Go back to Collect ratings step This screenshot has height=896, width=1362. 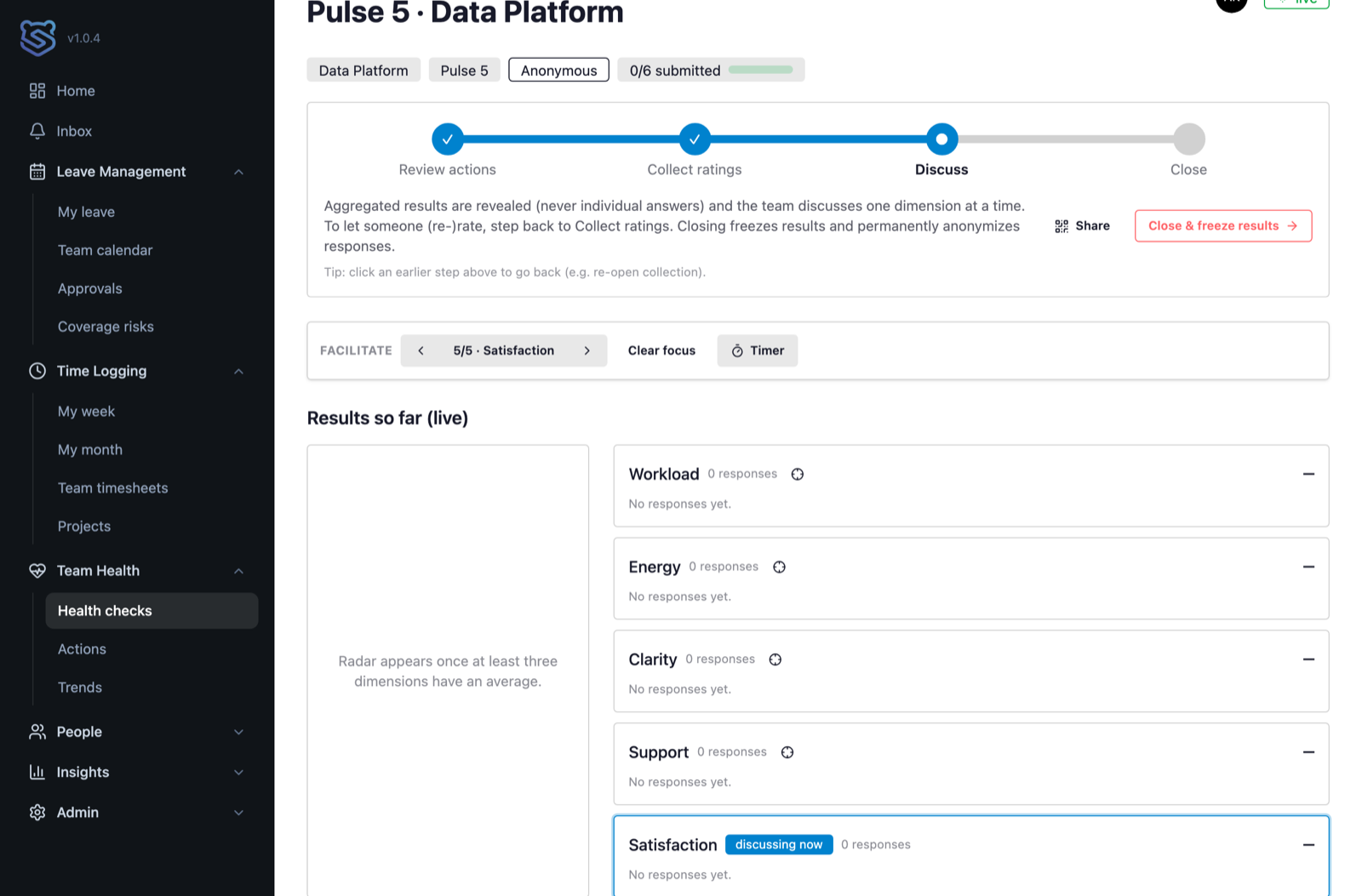click(x=695, y=139)
